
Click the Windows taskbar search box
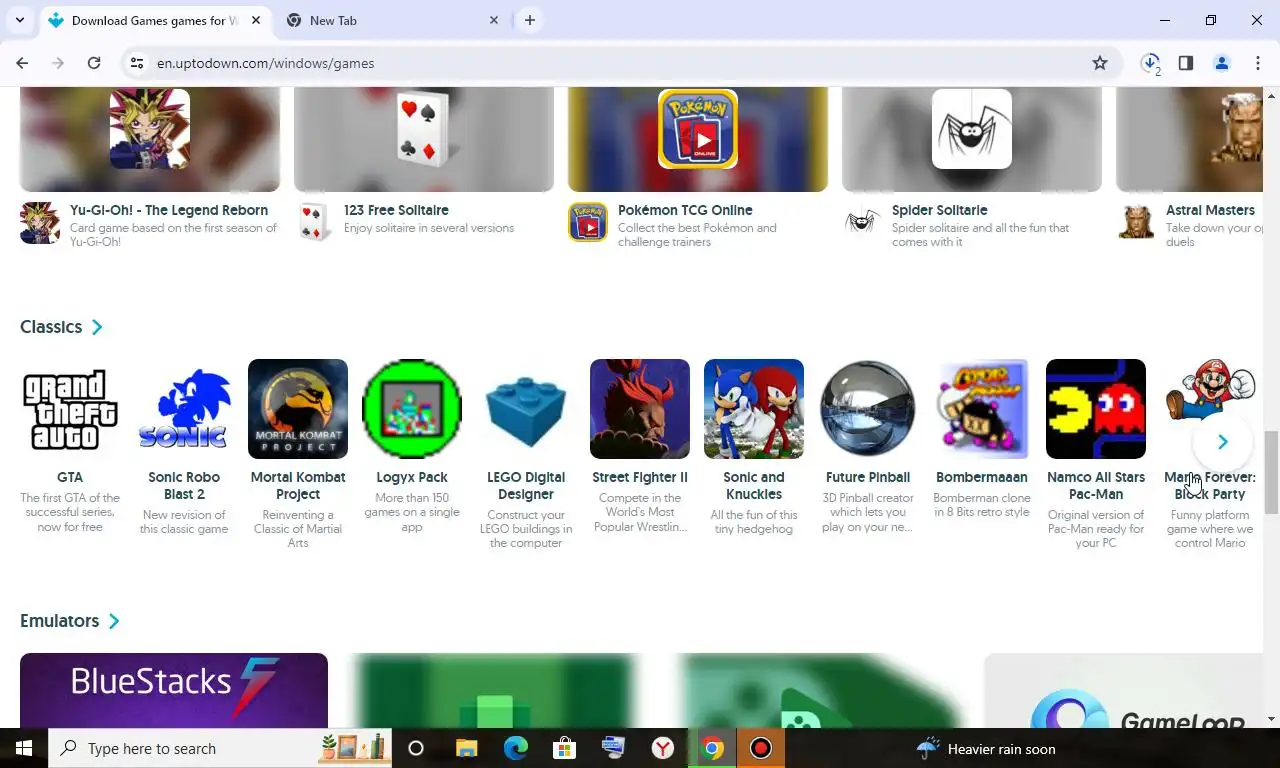coord(220,748)
